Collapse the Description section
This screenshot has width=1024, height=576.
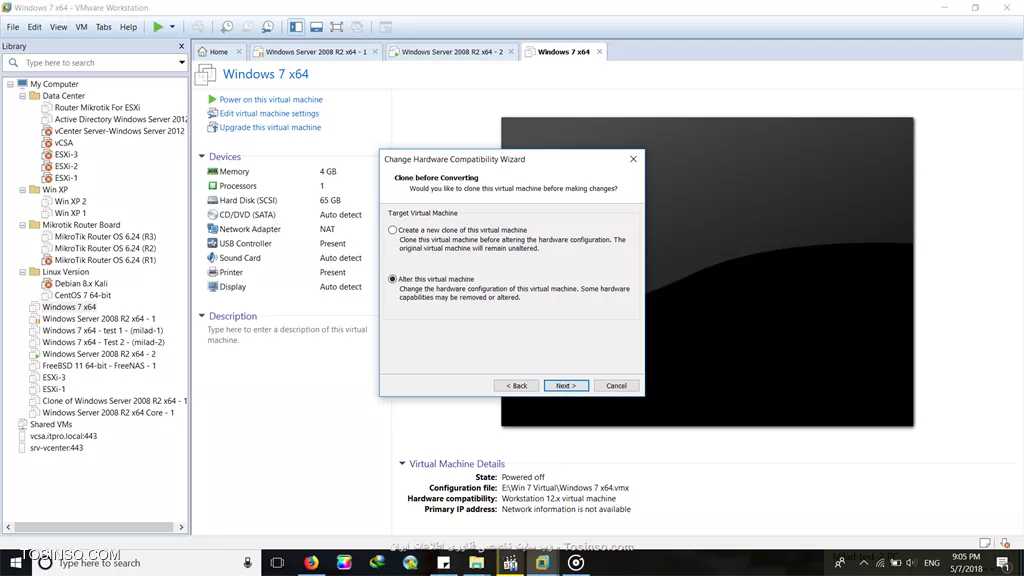coord(202,316)
